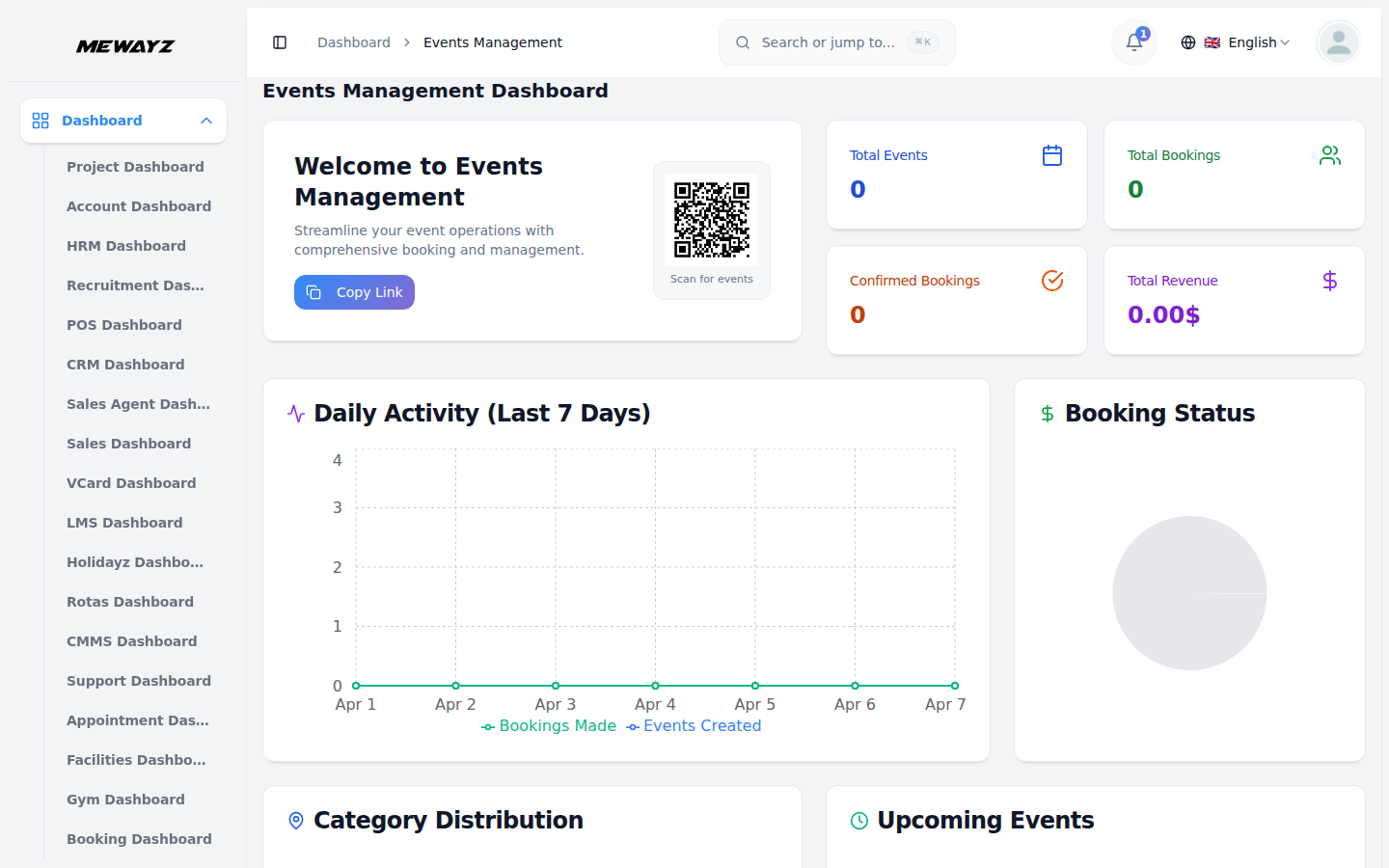Click the sidebar collapse icon beside breadcrumbs

280,42
